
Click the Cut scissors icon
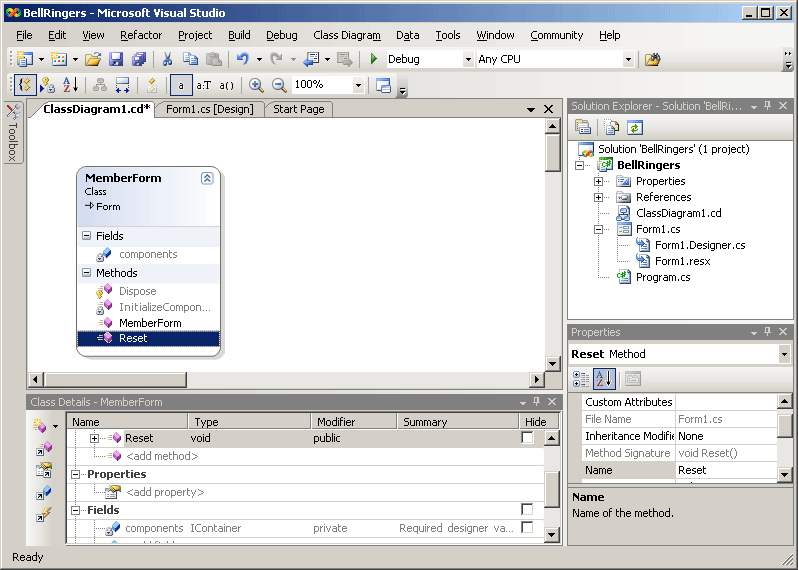(167, 59)
